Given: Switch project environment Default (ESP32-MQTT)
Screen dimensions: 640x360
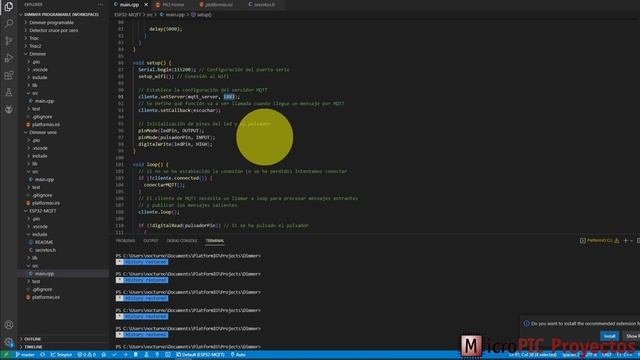Looking at the screenshot, I should coord(200,355).
